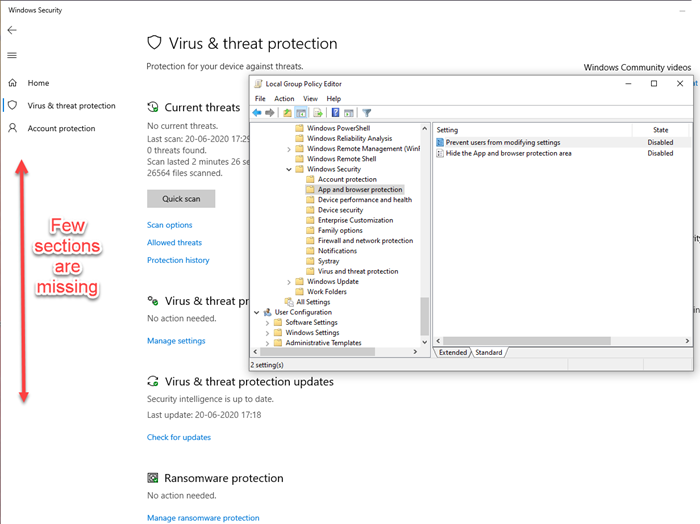The height and width of the screenshot is (524, 700).
Task: Toggle the Show/Hide Console Tree icon
Action: point(301,112)
